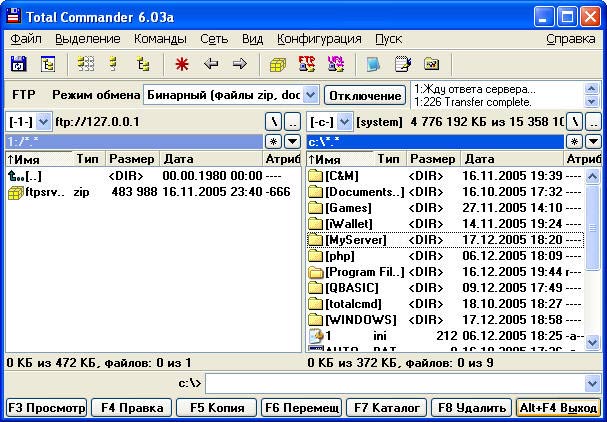Screen dimensions: 607x422
Task: Click the blue notepad toolbar icon
Action: pyautogui.click(x=373, y=64)
